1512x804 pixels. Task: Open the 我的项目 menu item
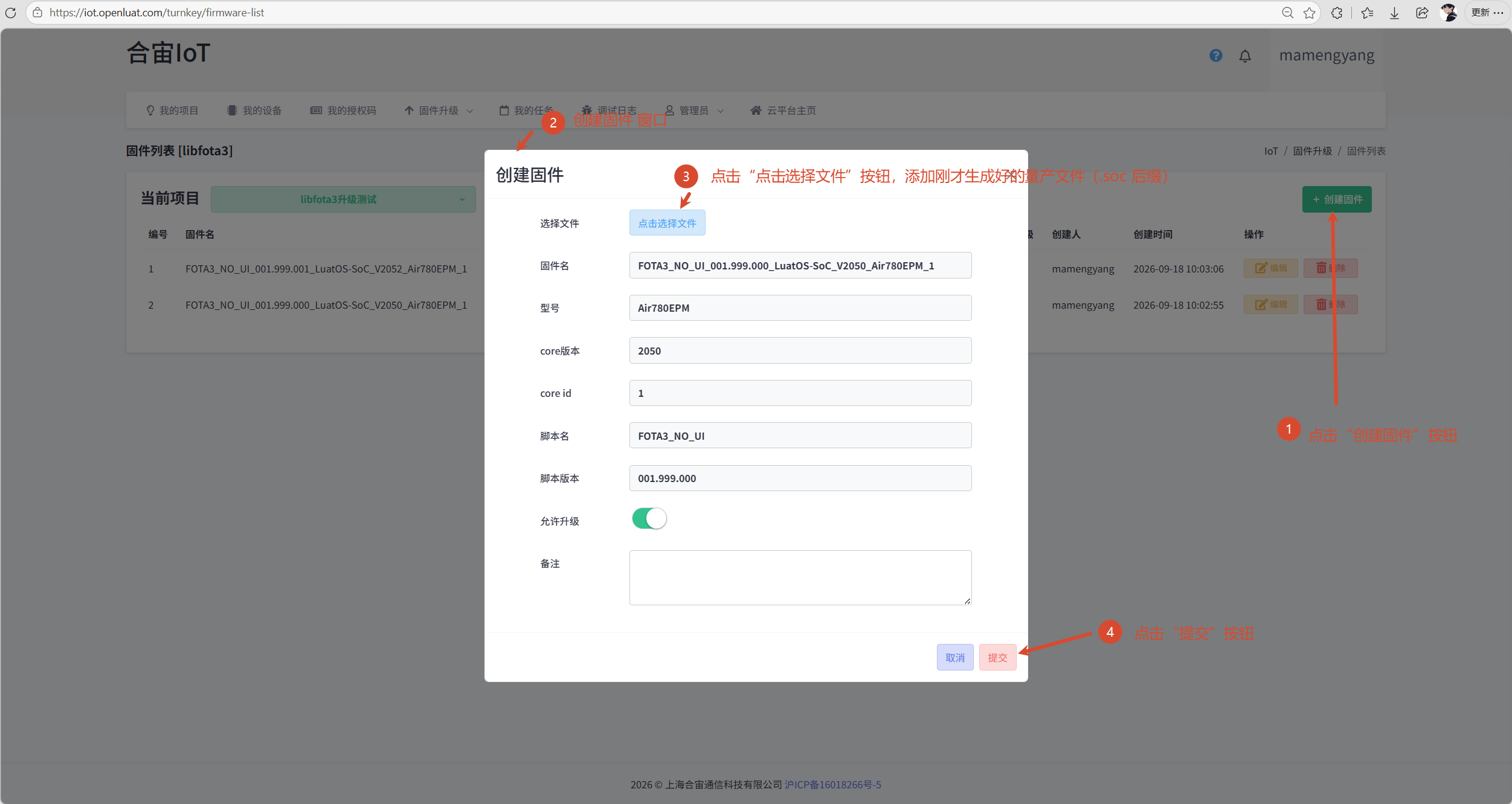tap(172, 111)
